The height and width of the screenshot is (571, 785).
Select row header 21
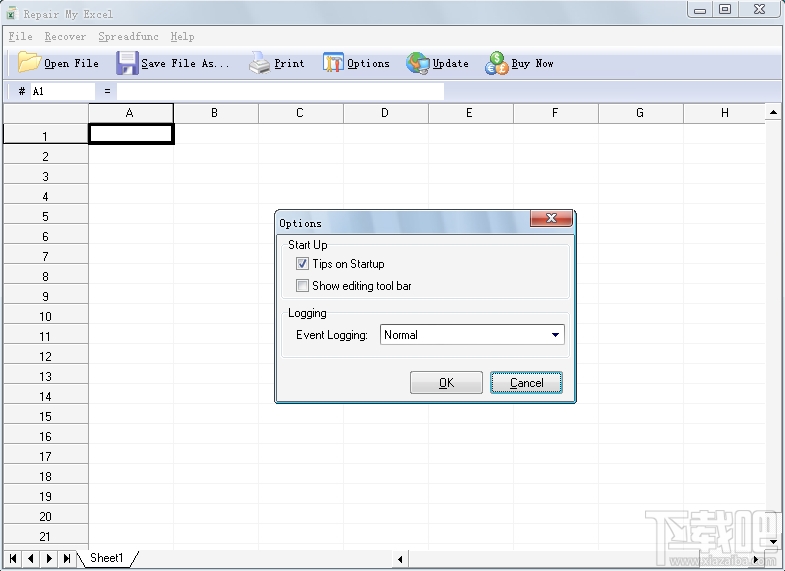coord(46,534)
